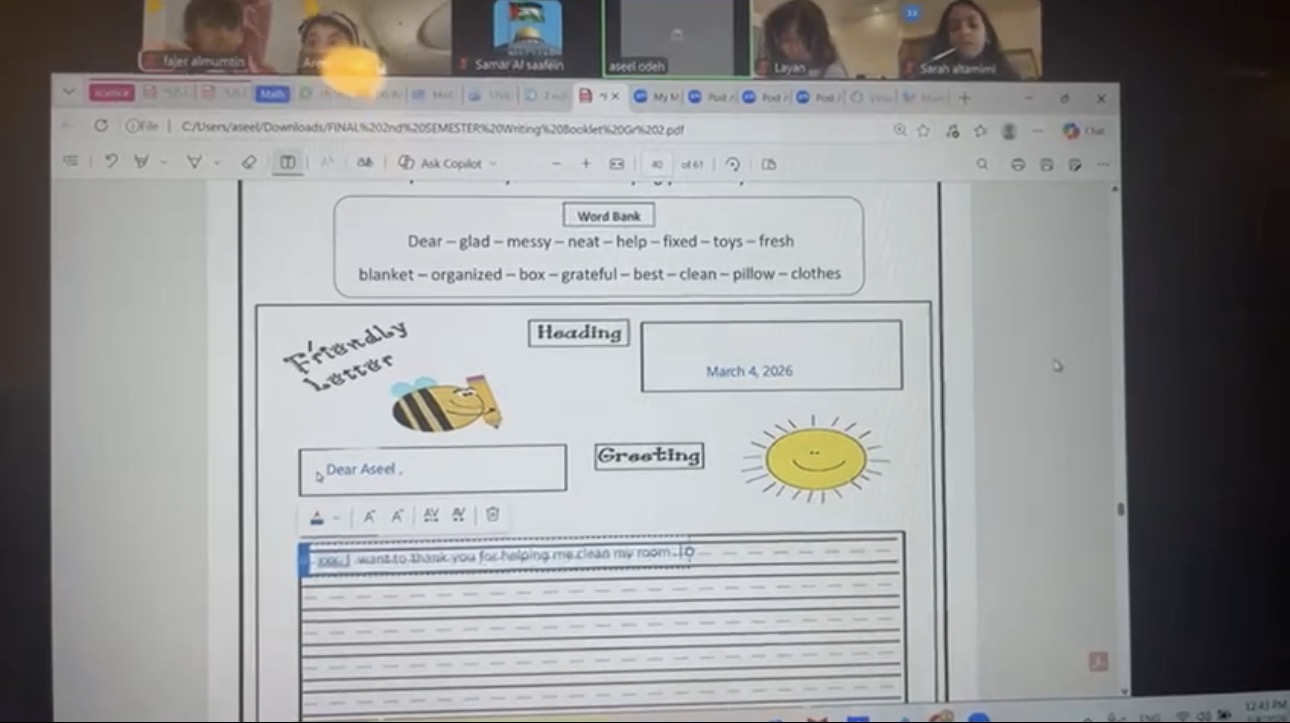Viewport: 1290px width, 723px height.
Task: Toggle the Page view icon
Action: point(768,164)
